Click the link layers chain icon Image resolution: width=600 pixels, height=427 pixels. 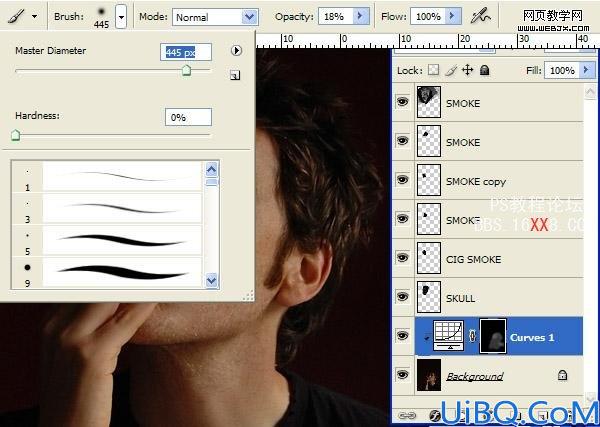point(407,416)
